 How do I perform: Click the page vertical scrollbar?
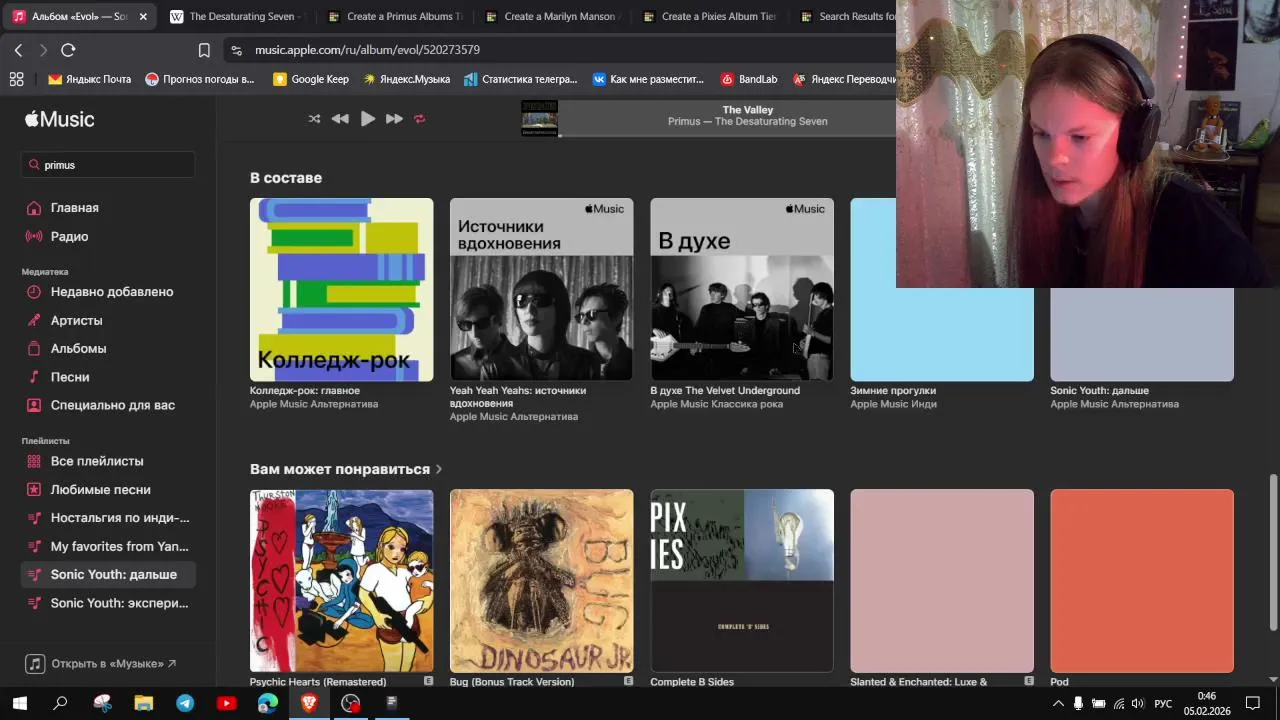pos(1273,552)
